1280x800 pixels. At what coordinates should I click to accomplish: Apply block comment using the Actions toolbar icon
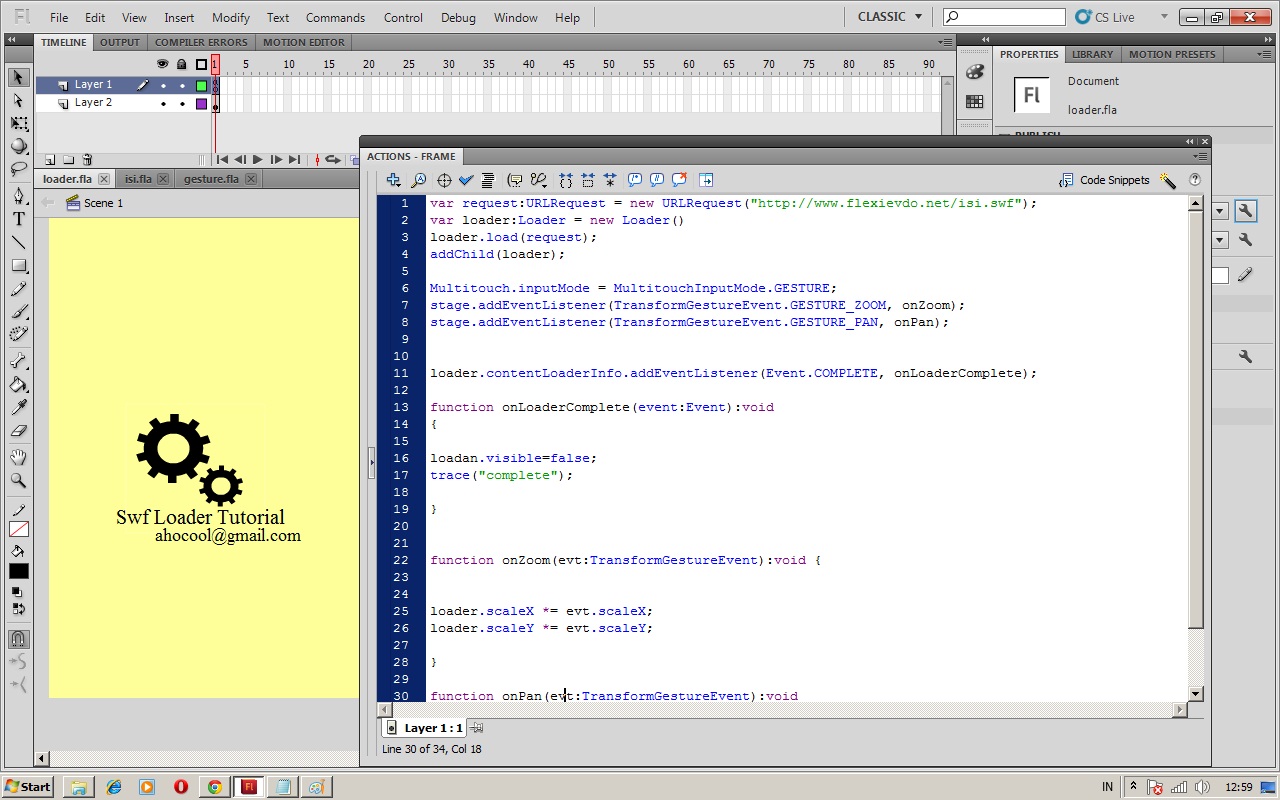point(634,179)
